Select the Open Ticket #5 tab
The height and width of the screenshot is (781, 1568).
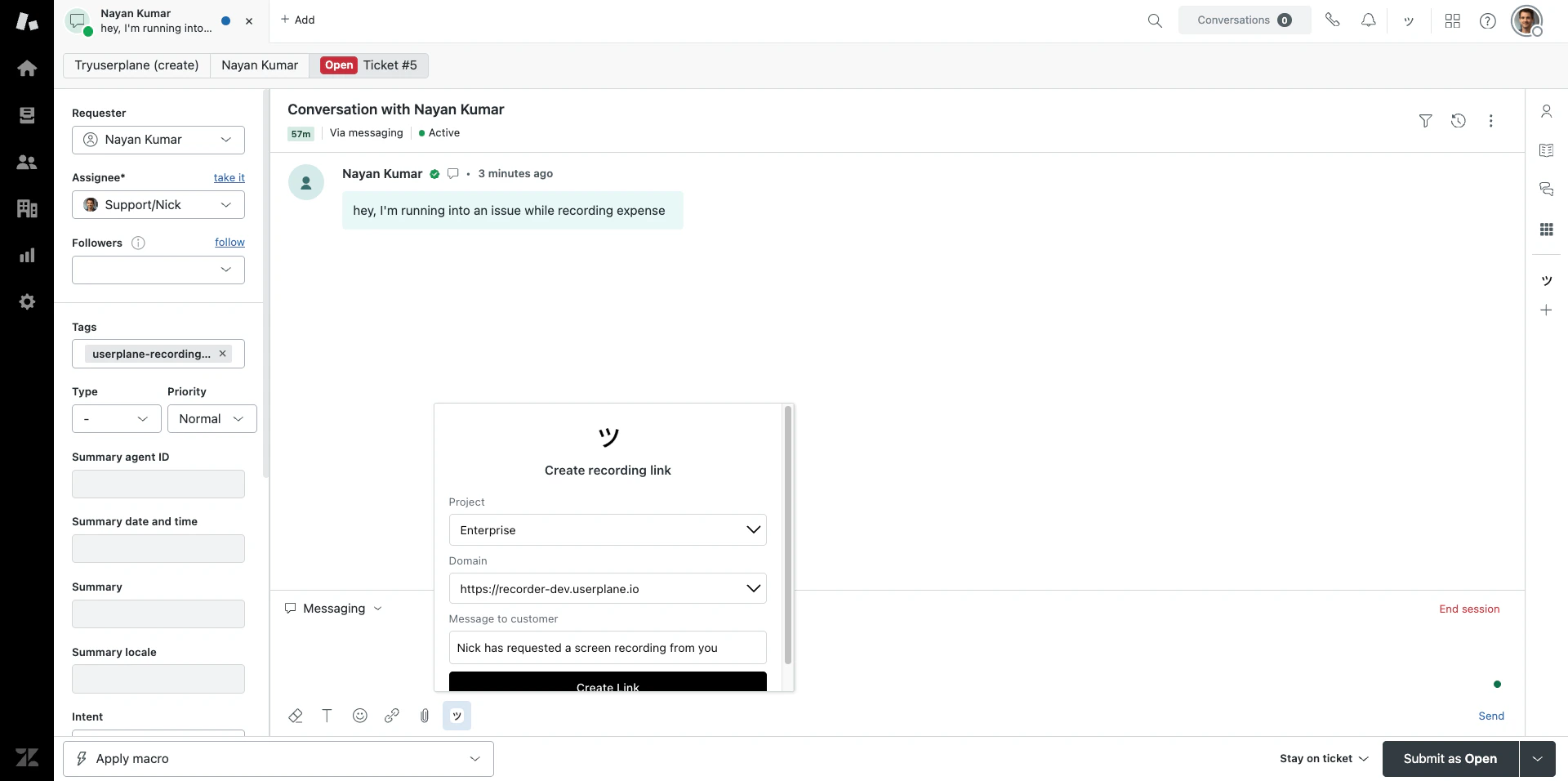(x=369, y=65)
